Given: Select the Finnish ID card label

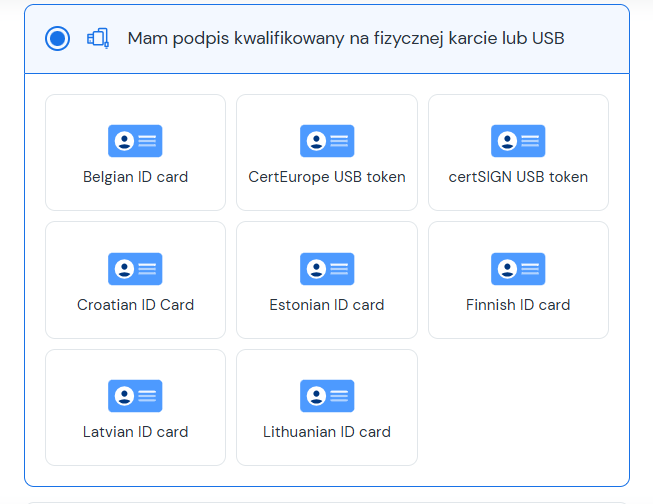Looking at the screenshot, I should click(518, 305).
